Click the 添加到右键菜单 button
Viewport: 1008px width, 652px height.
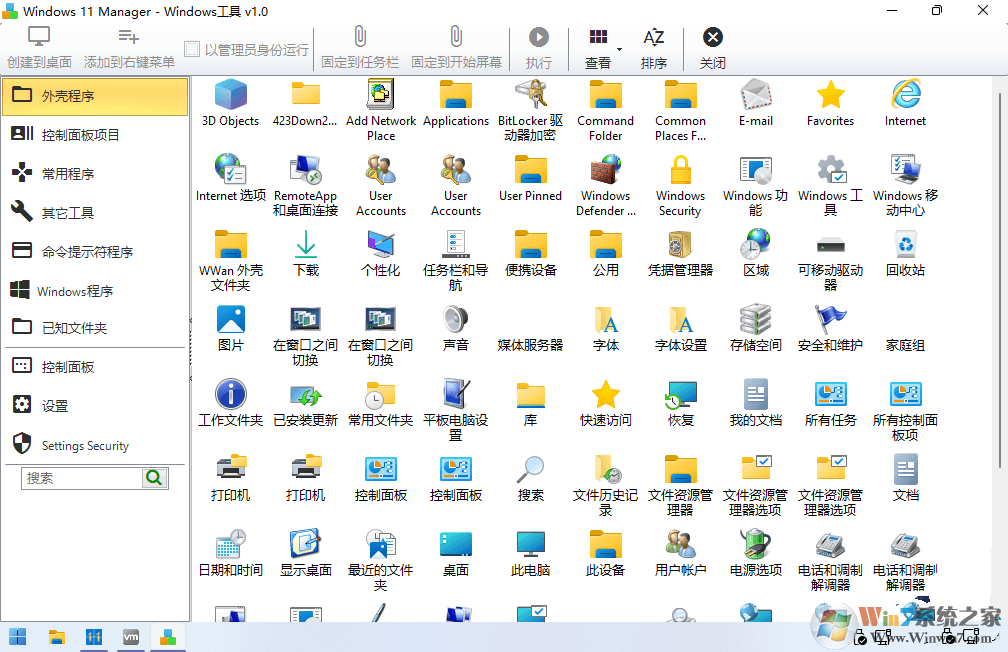pos(128,46)
